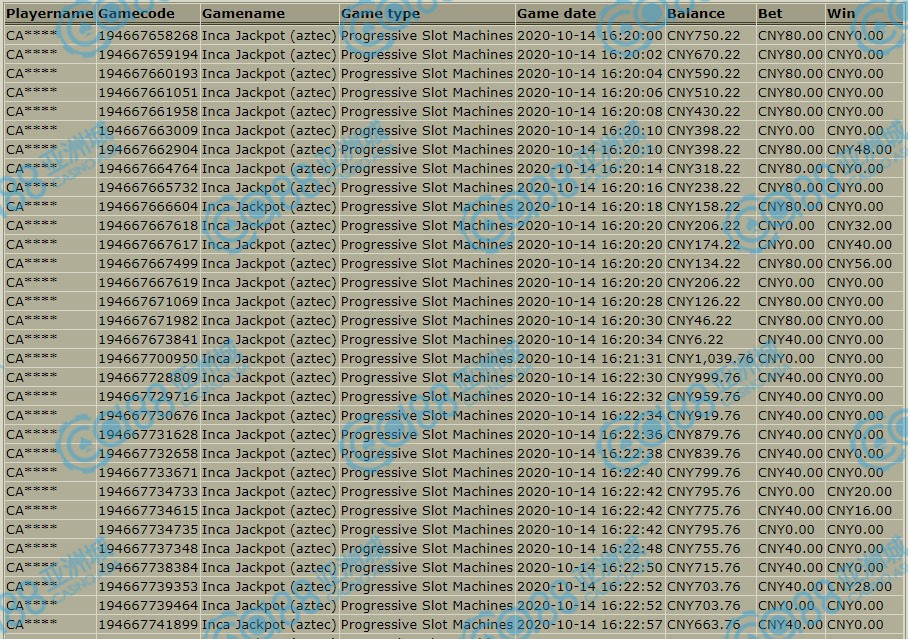908x639 pixels.
Task: Select gamecode 194667667499
Action: click(148, 264)
